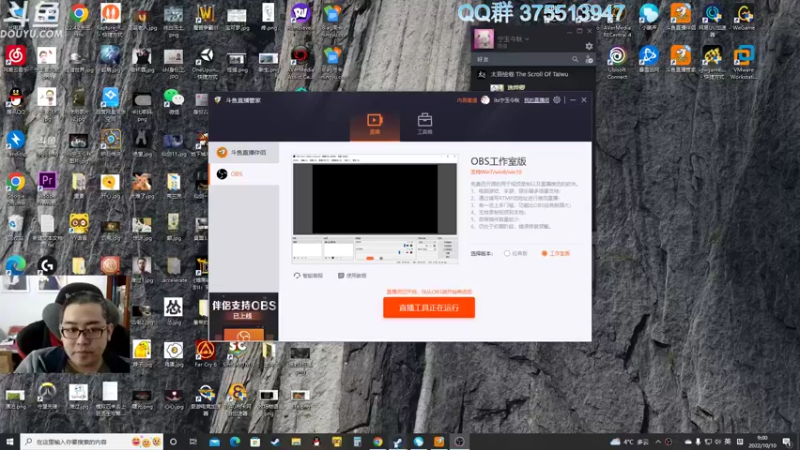Click the 伴侣支持OBS promotional banner
The width and height of the screenshot is (800, 450).
coord(243,316)
